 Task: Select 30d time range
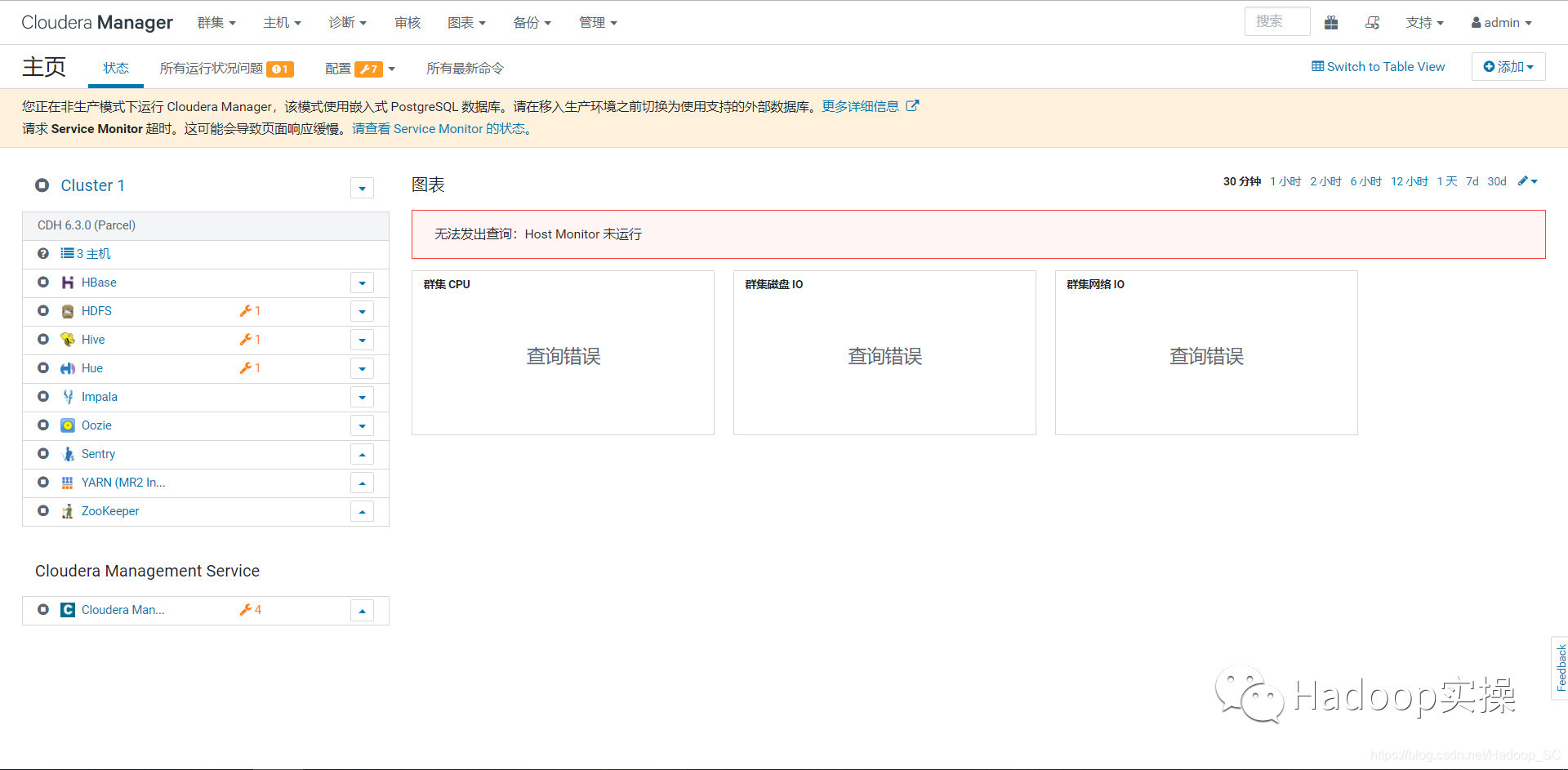coord(1496,181)
